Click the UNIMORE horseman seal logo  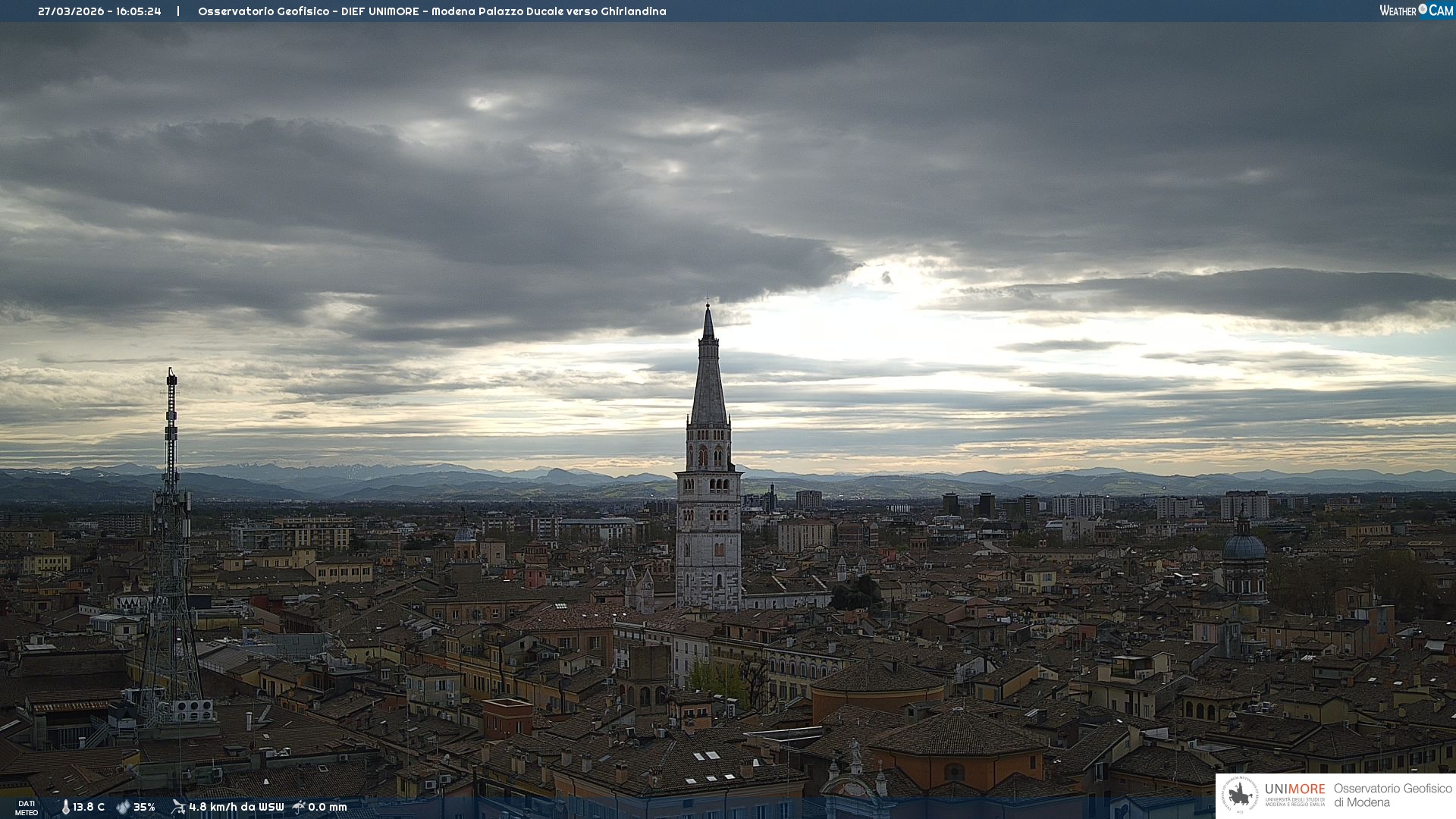pyautogui.click(x=1241, y=795)
